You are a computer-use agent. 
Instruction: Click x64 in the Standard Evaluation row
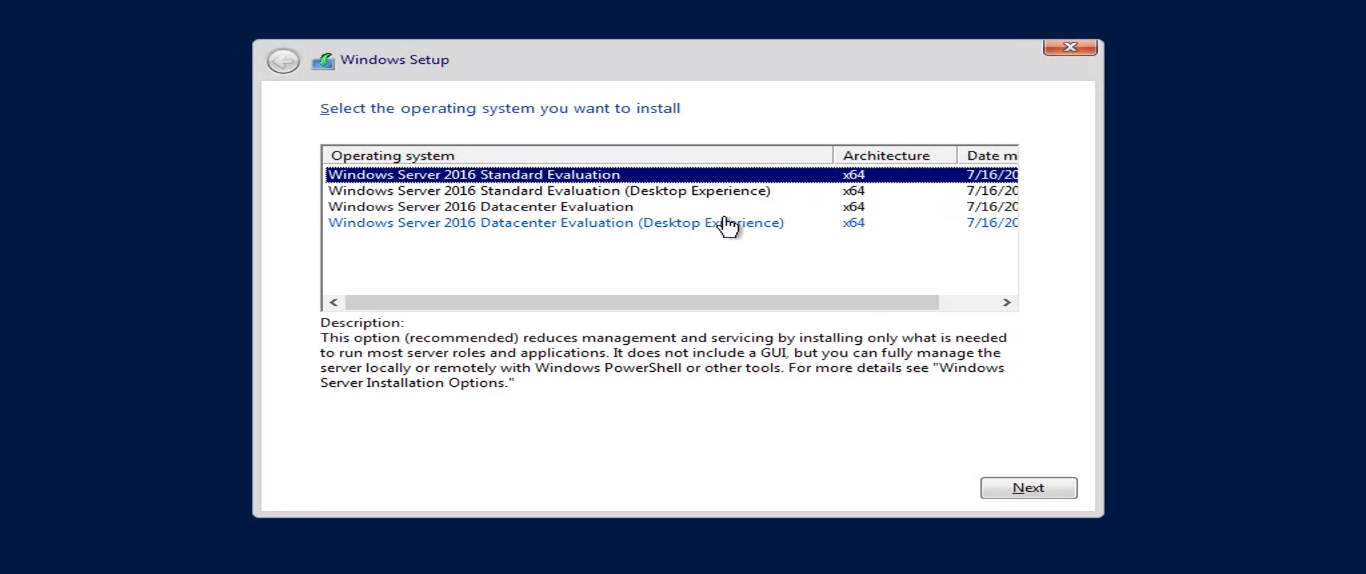click(854, 175)
